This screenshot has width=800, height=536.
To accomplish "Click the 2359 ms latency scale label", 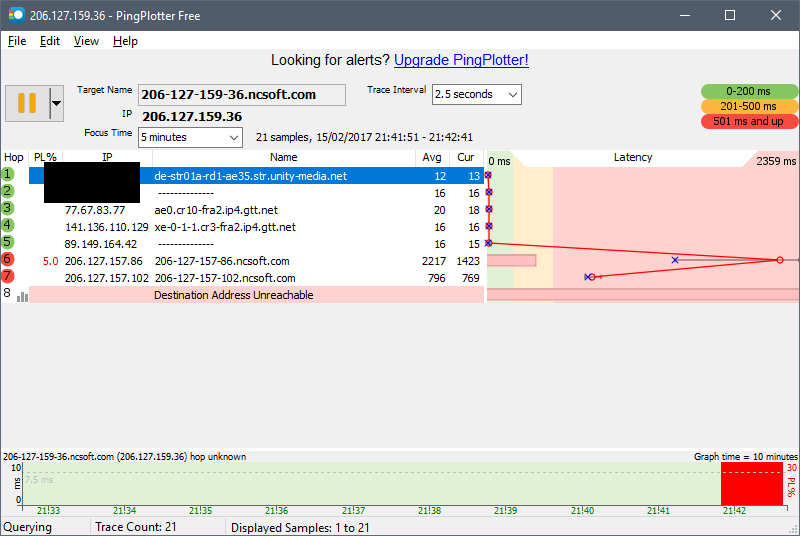I will click(x=776, y=161).
